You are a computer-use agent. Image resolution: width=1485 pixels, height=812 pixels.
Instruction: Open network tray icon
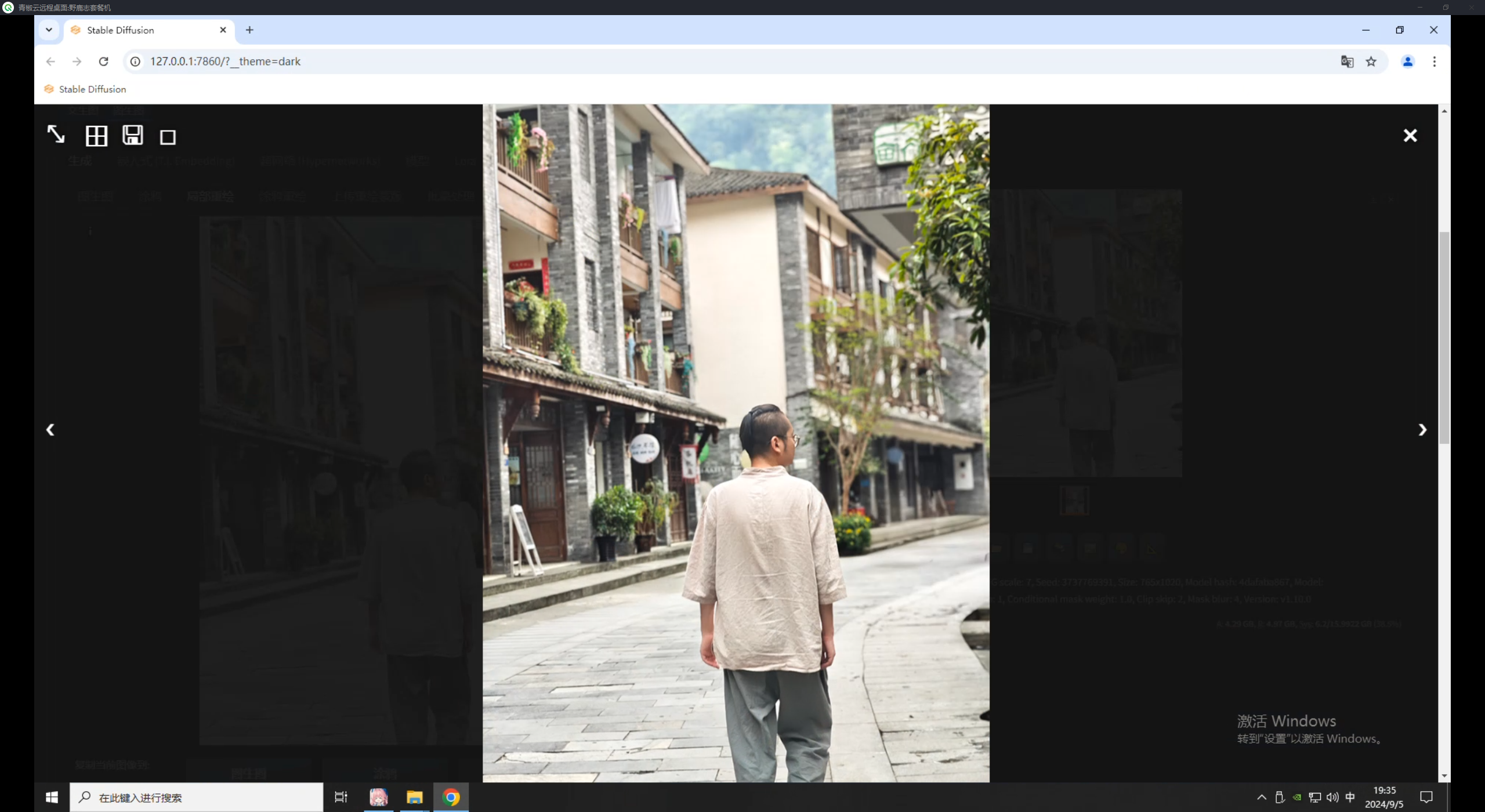[1314, 797]
